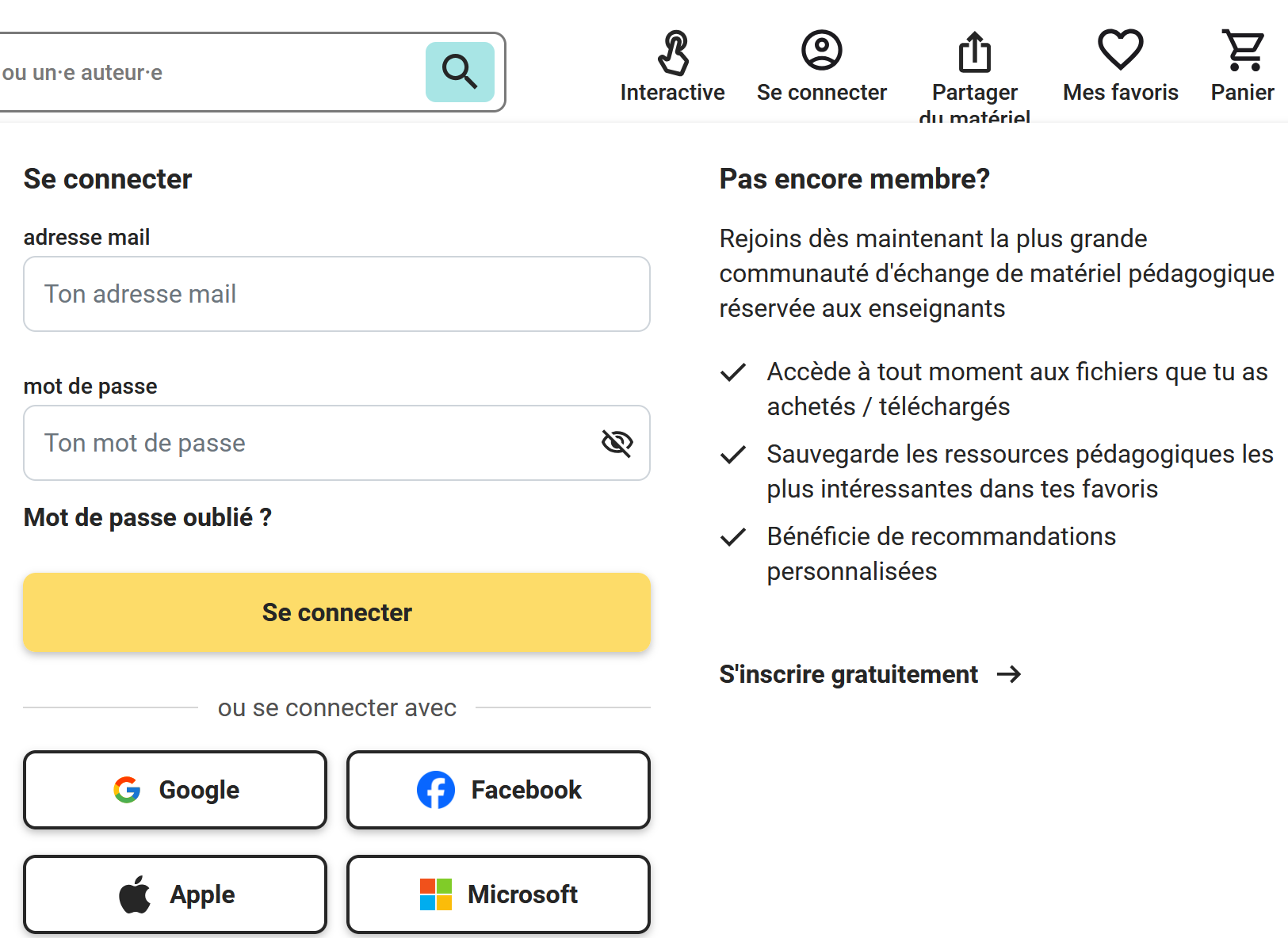Focus the Ton mot de passe field
The height and width of the screenshot is (938, 1288).
[309, 443]
